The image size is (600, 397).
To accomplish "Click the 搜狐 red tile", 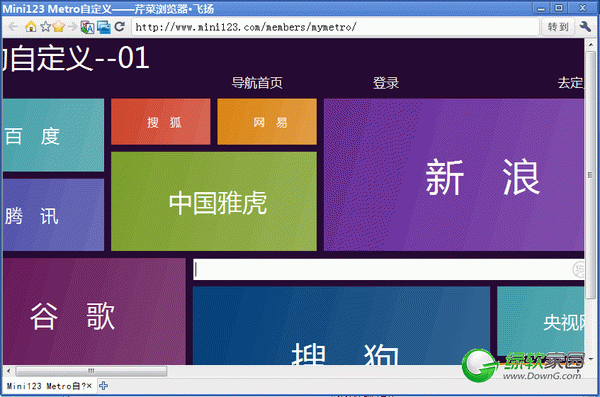I will click(161, 122).
